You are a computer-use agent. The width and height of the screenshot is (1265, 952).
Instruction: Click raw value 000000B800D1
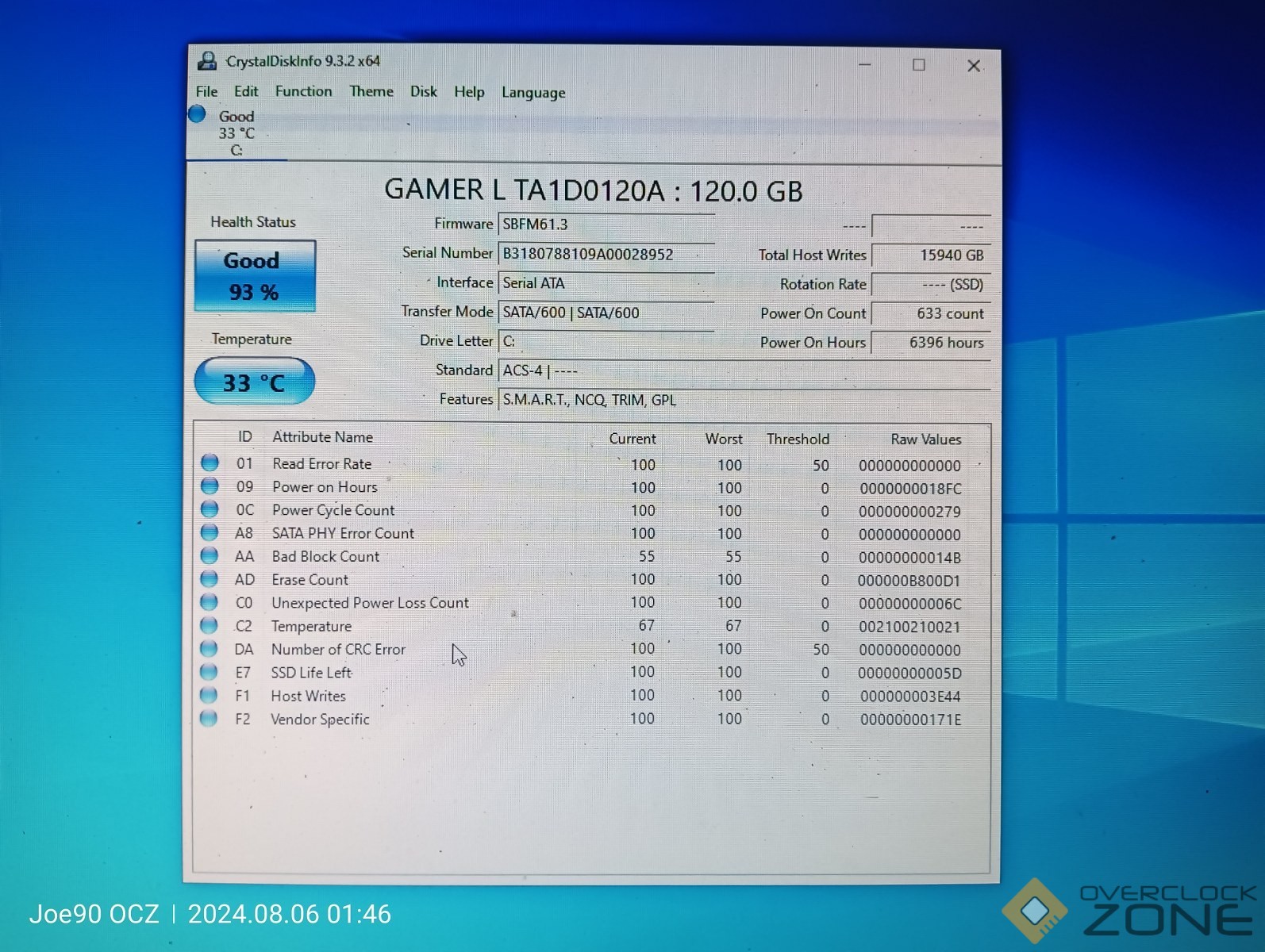tap(909, 581)
